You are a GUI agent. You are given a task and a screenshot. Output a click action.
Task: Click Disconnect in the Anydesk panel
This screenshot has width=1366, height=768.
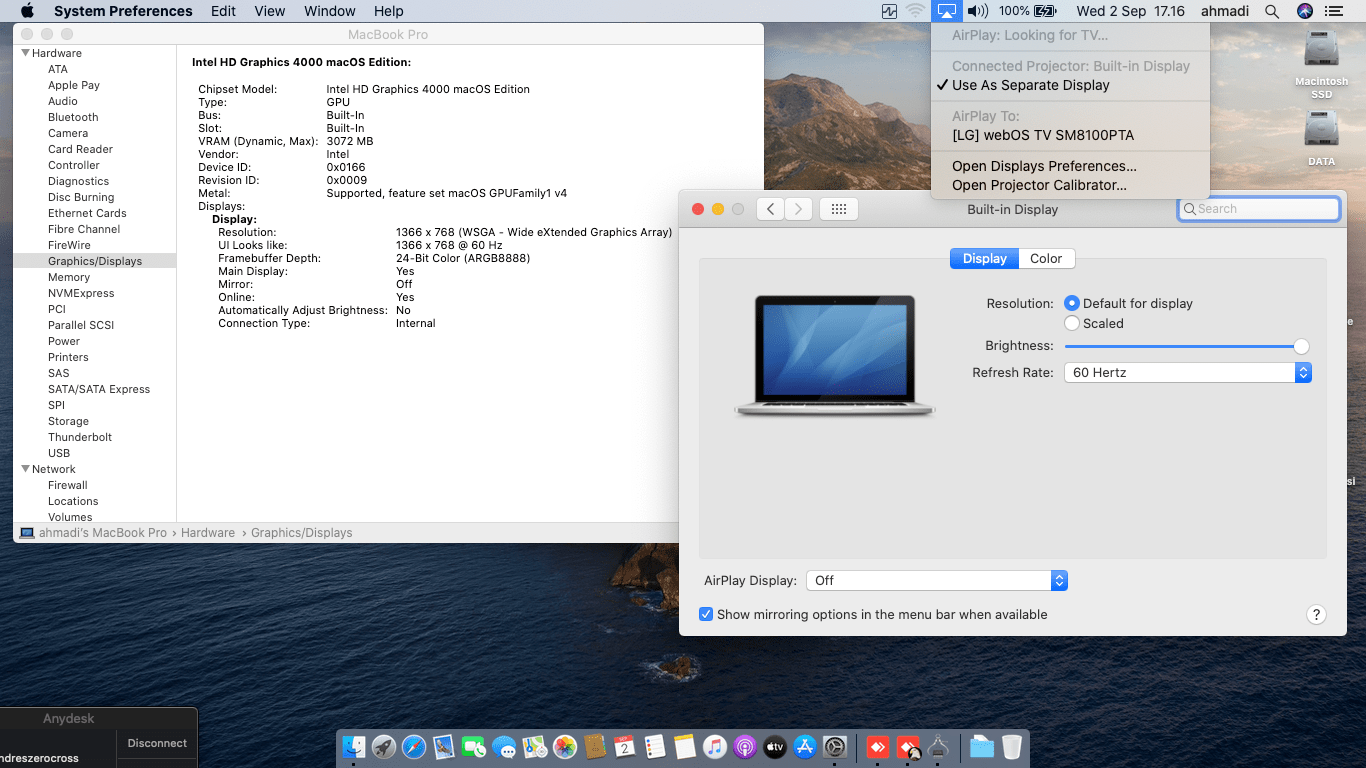[x=157, y=743]
